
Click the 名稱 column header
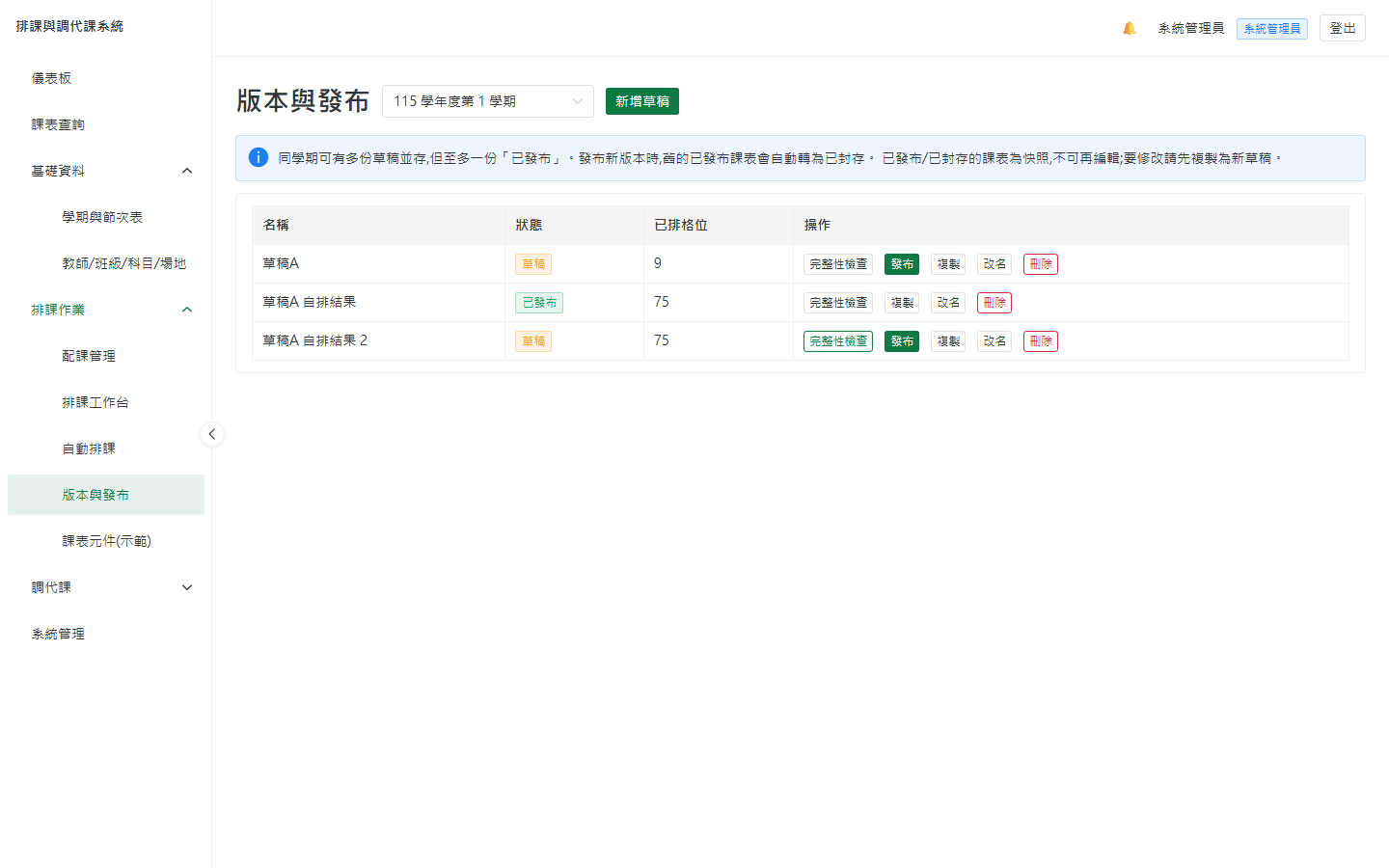click(x=378, y=225)
